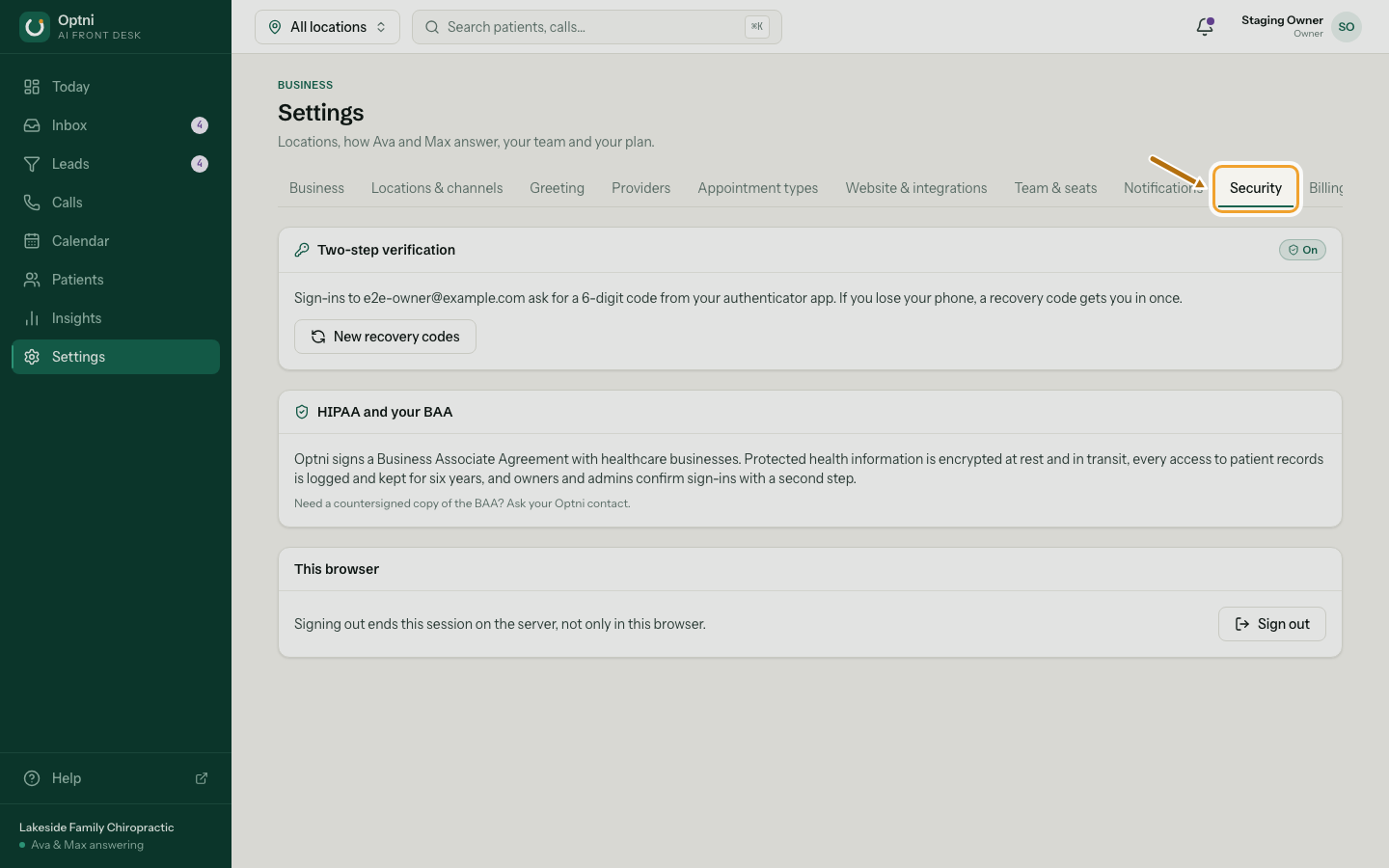
Task: Generate New recovery codes
Action: [385, 337]
